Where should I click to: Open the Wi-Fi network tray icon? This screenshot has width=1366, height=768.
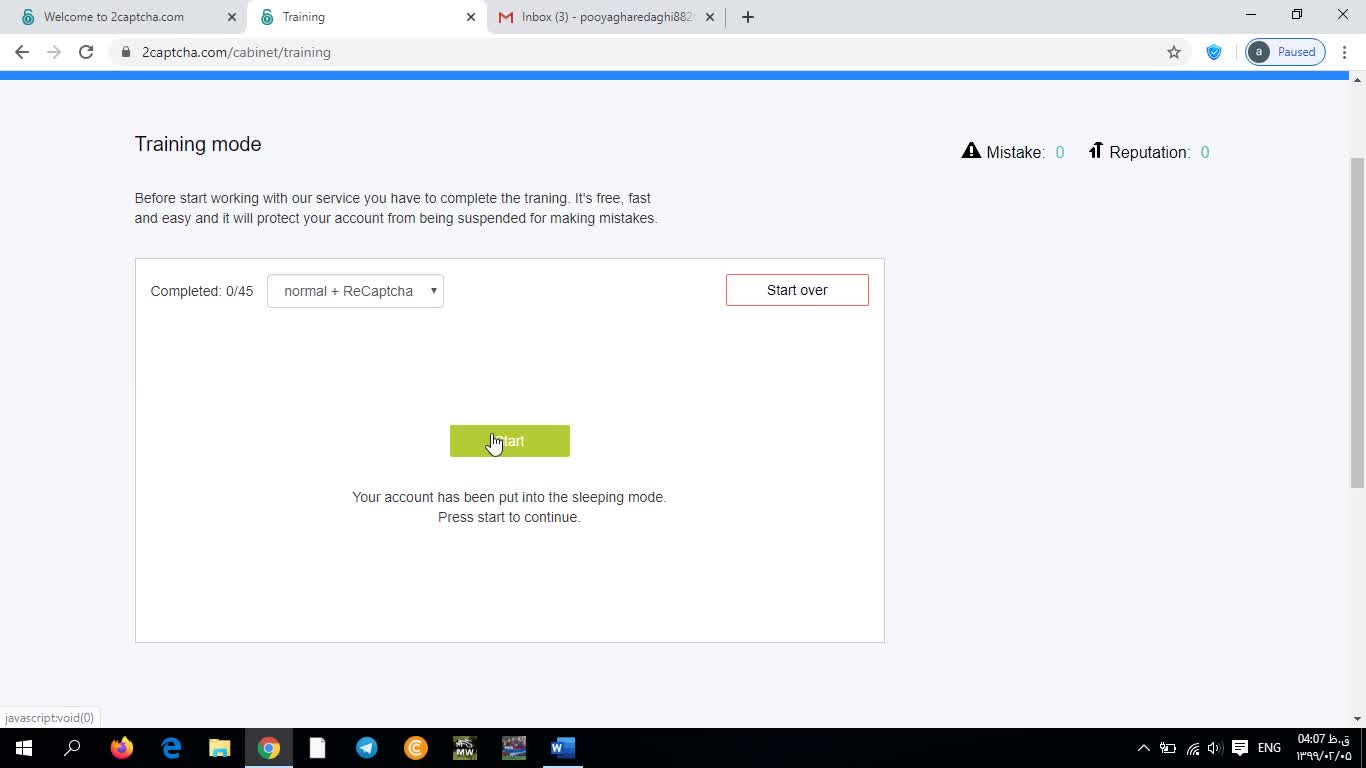(x=1193, y=748)
